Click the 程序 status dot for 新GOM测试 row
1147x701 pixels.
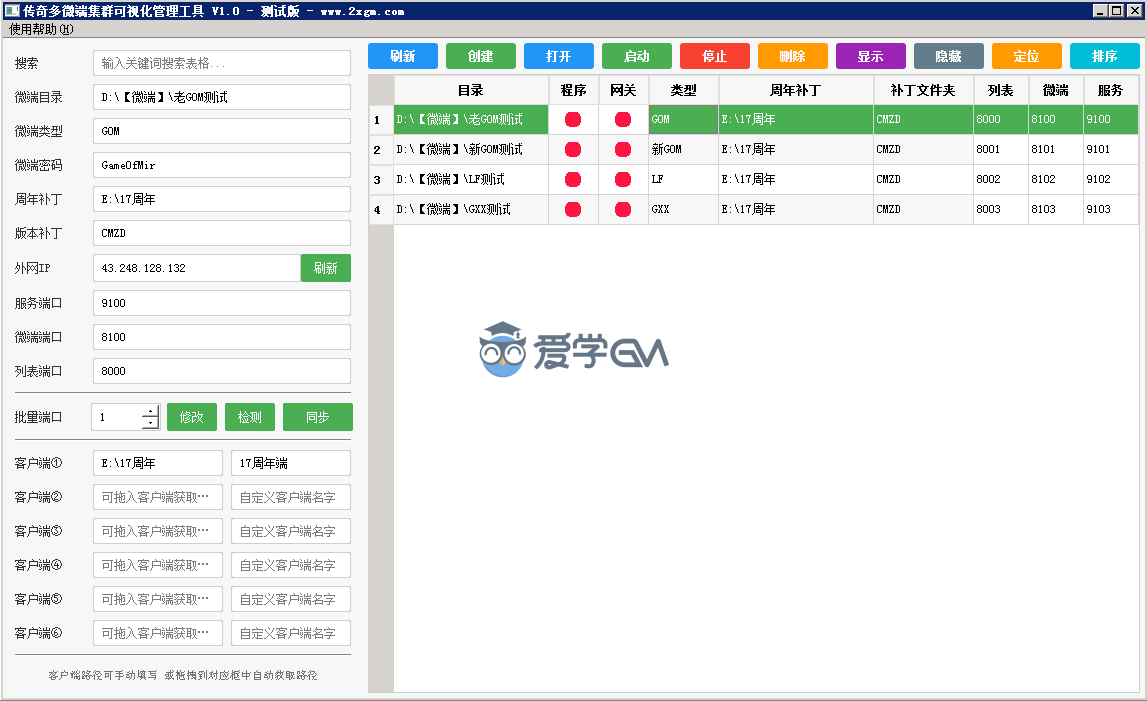tap(573, 150)
